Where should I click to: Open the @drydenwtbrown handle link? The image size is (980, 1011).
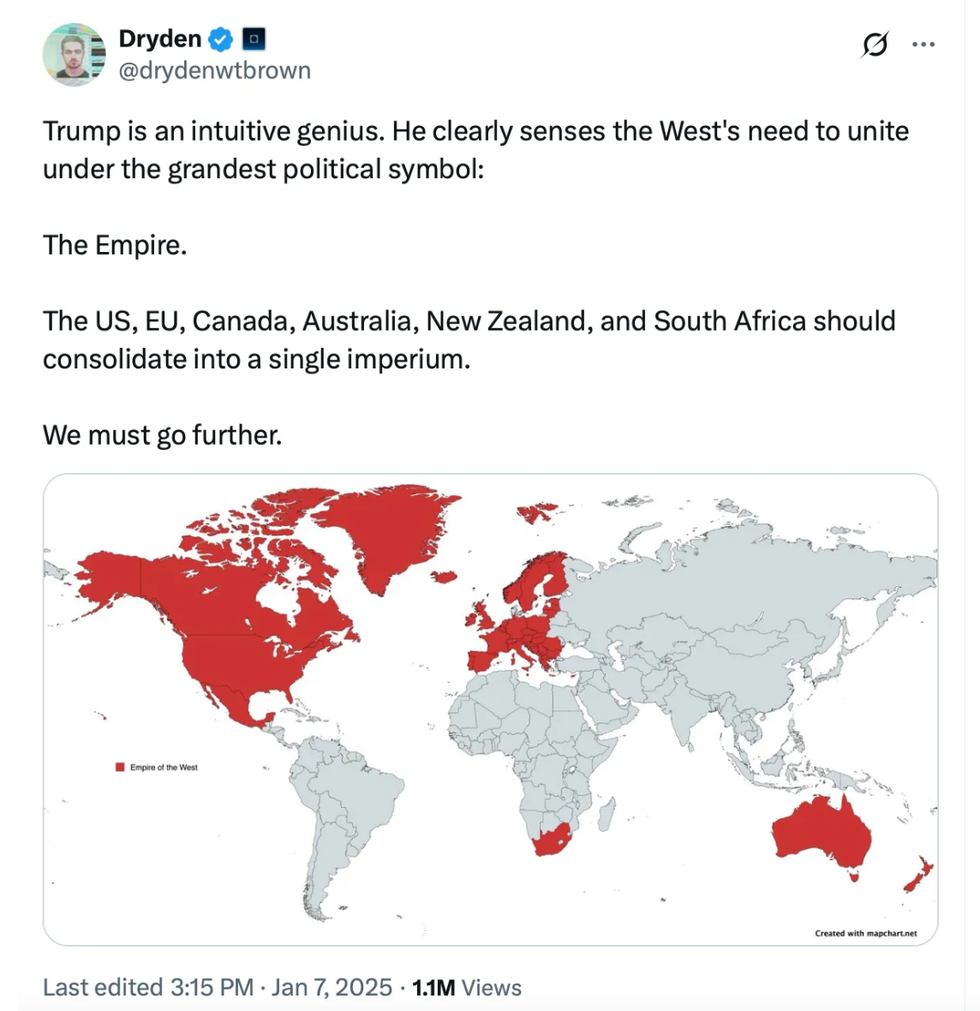214,70
